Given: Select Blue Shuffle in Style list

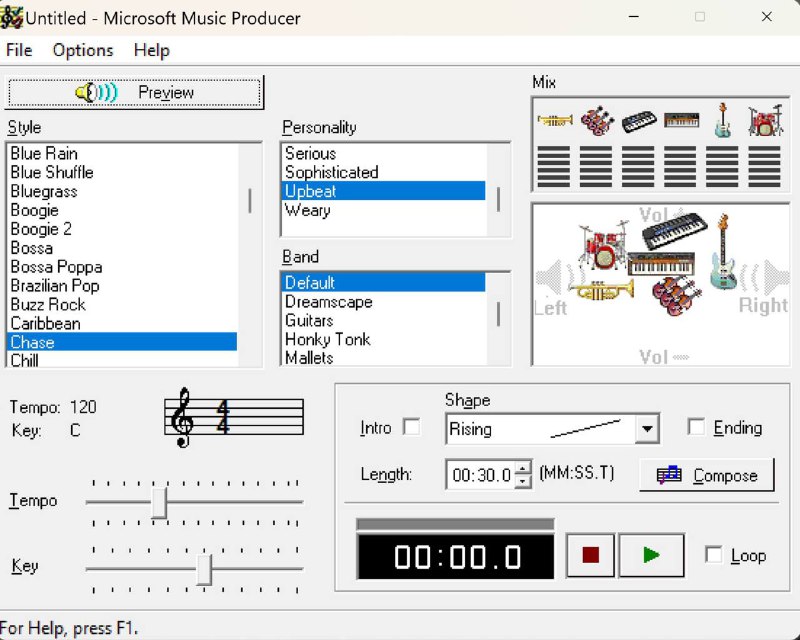Looking at the screenshot, I should [122, 172].
